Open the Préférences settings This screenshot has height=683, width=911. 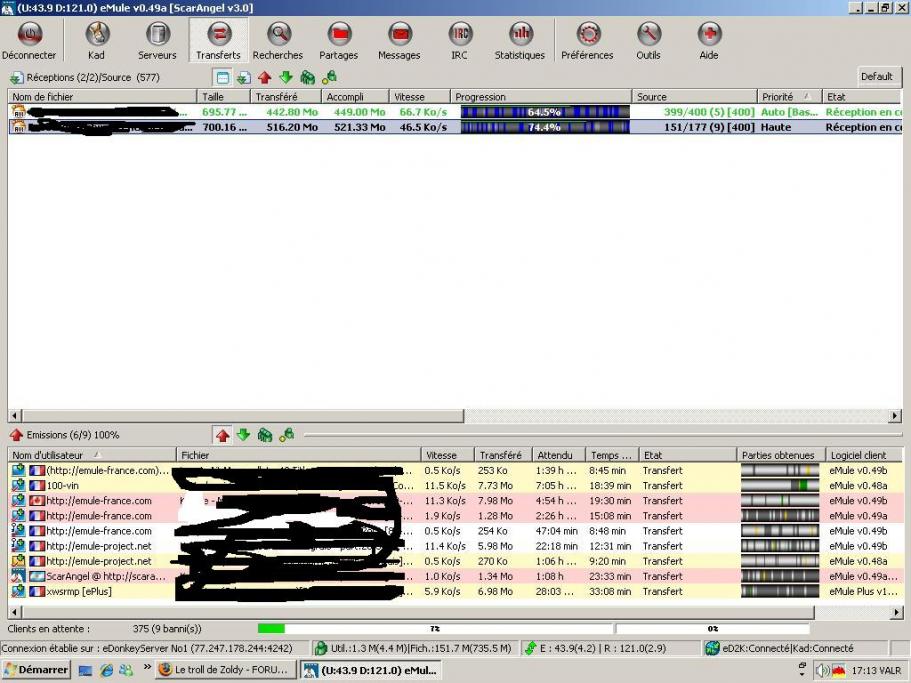[587, 41]
